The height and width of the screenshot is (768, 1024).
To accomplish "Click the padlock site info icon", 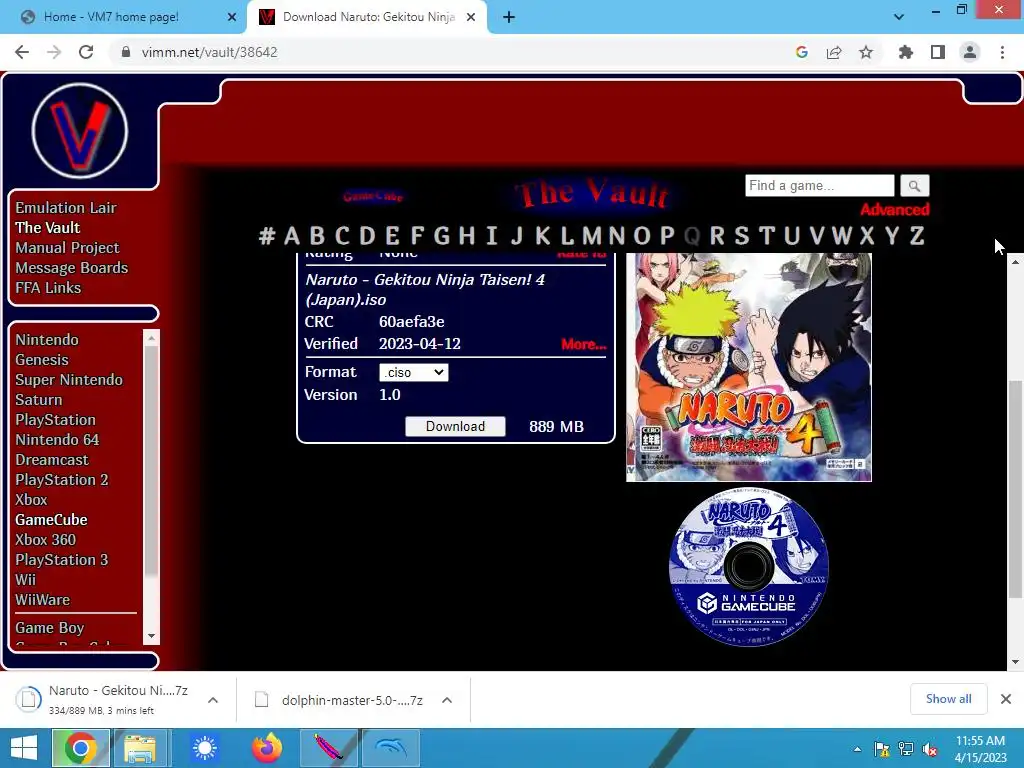I will pos(126,52).
